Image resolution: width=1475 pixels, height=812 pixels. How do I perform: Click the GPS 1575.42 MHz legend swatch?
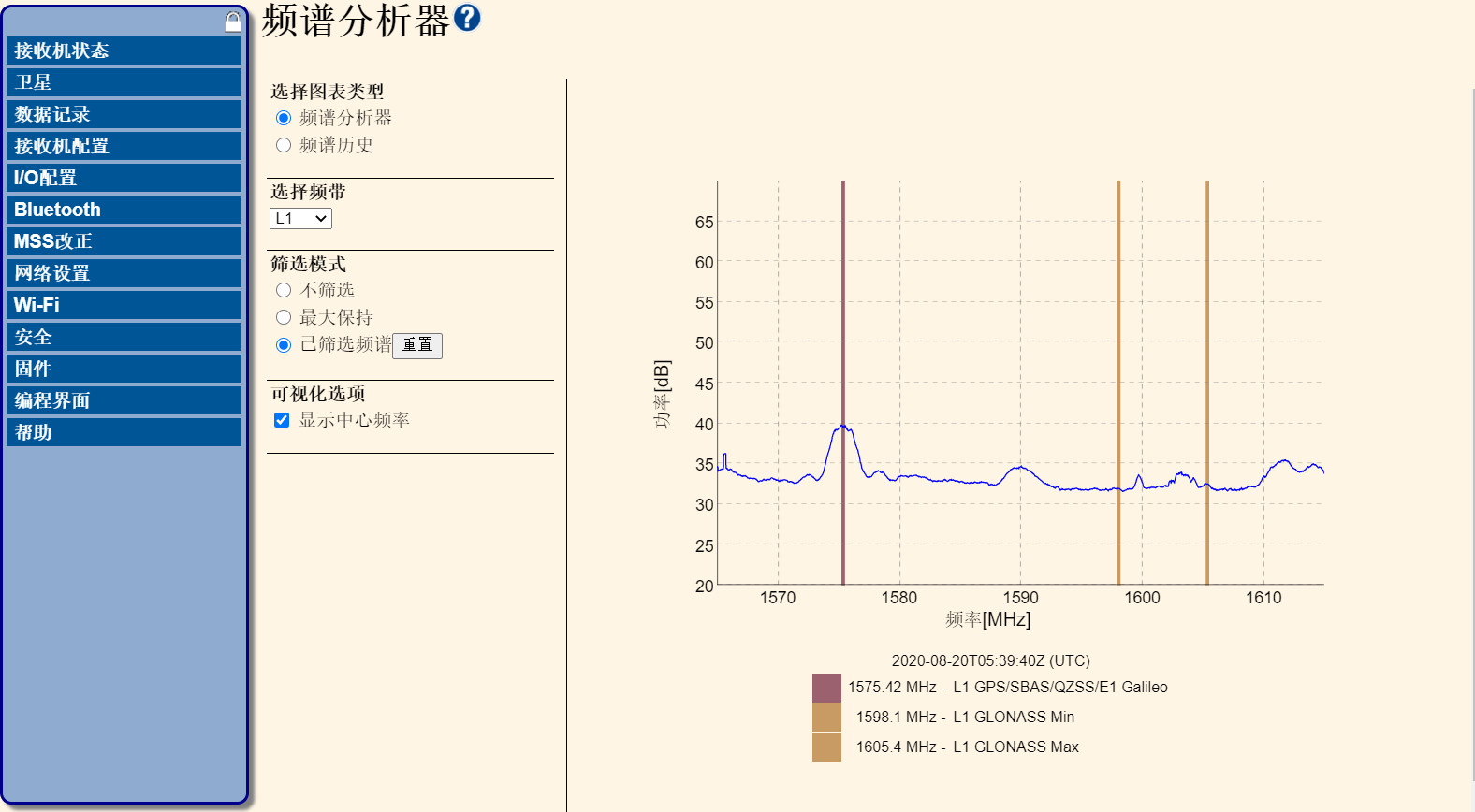pos(826,688)
